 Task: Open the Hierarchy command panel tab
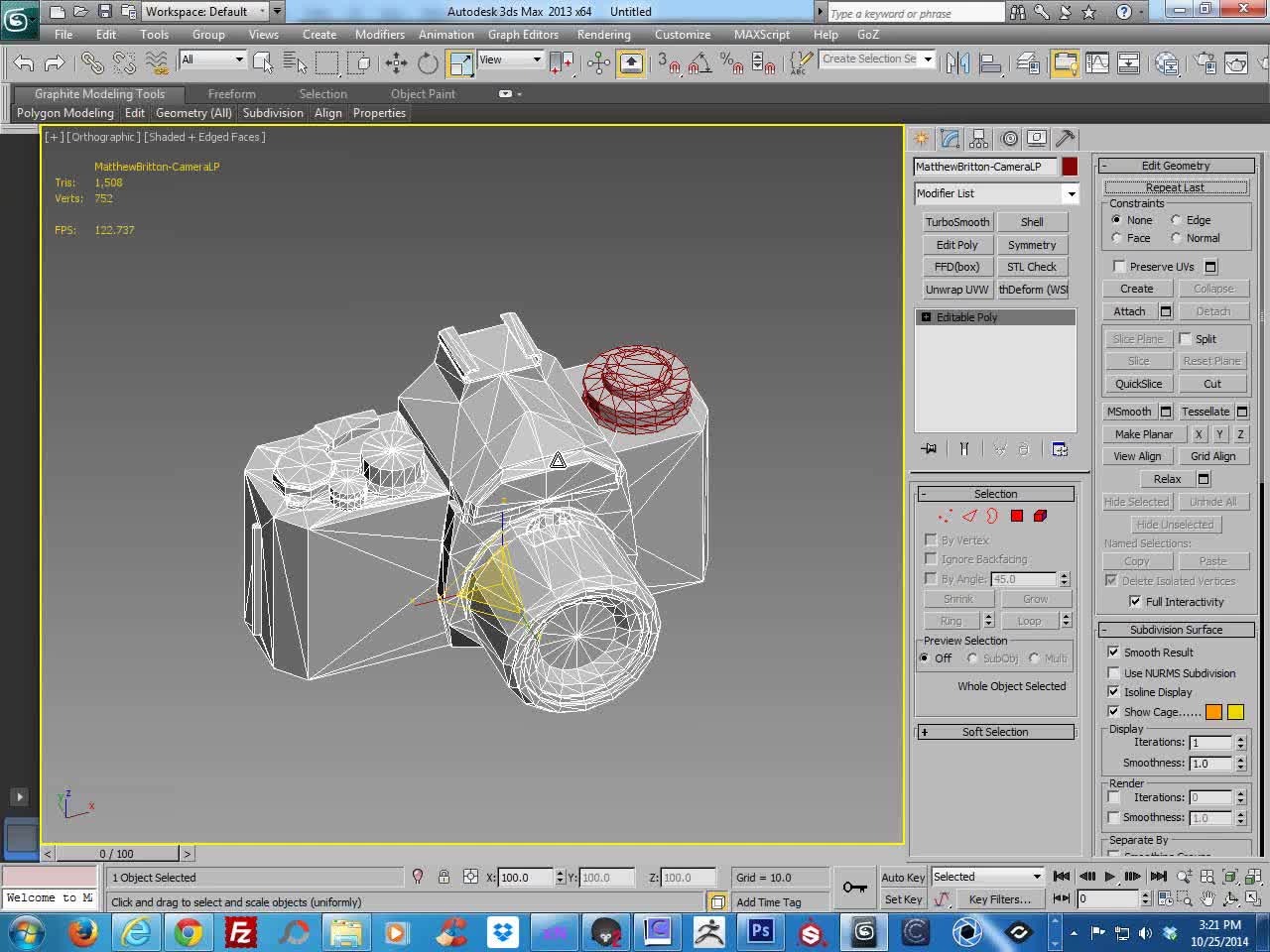pyautogui.click(x=979, y=139)
